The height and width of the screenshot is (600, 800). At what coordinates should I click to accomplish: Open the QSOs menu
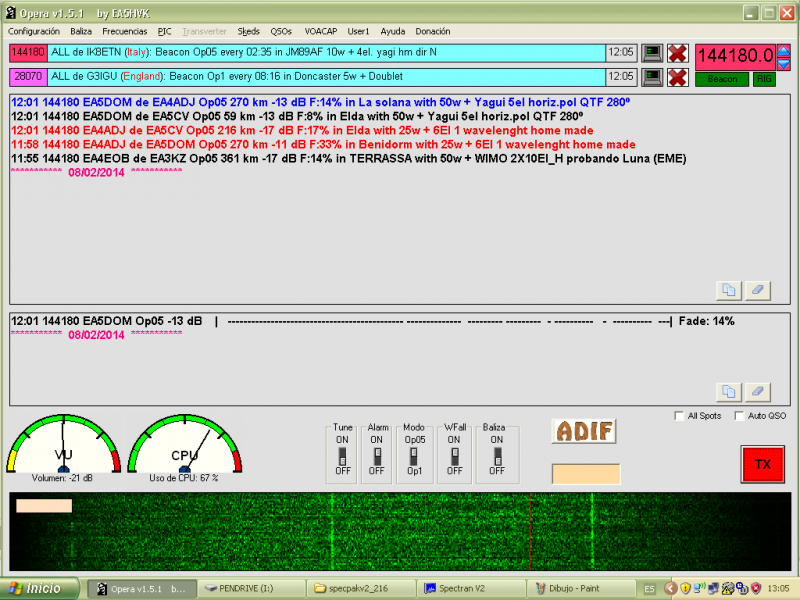pos(281,32)
